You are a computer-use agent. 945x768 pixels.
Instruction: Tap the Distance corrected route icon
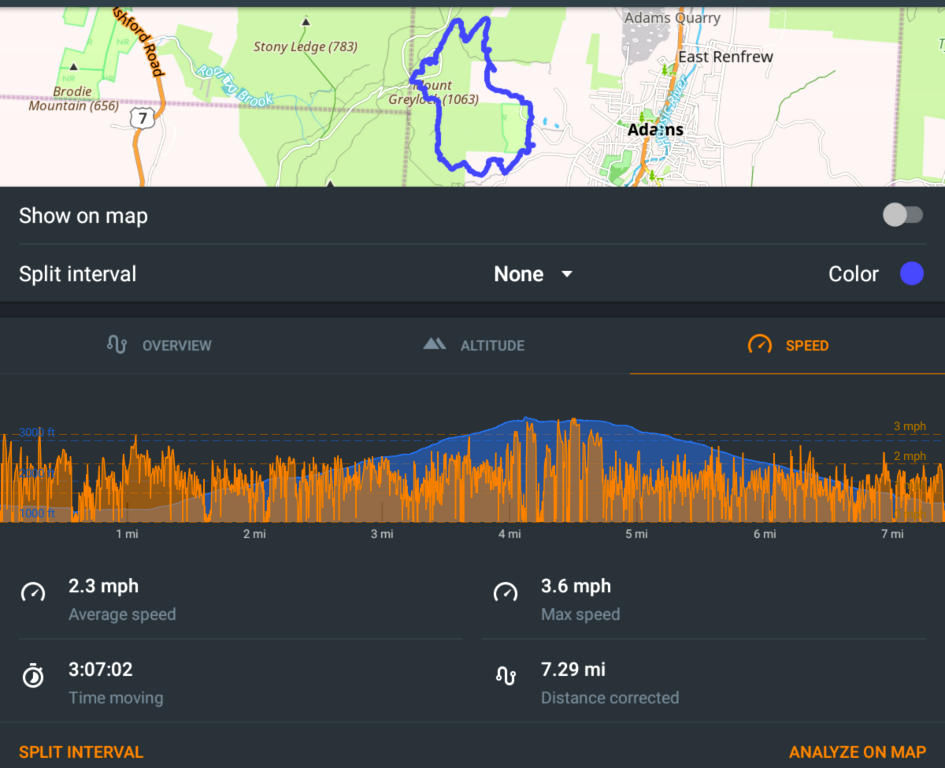[x=505, y=676]
